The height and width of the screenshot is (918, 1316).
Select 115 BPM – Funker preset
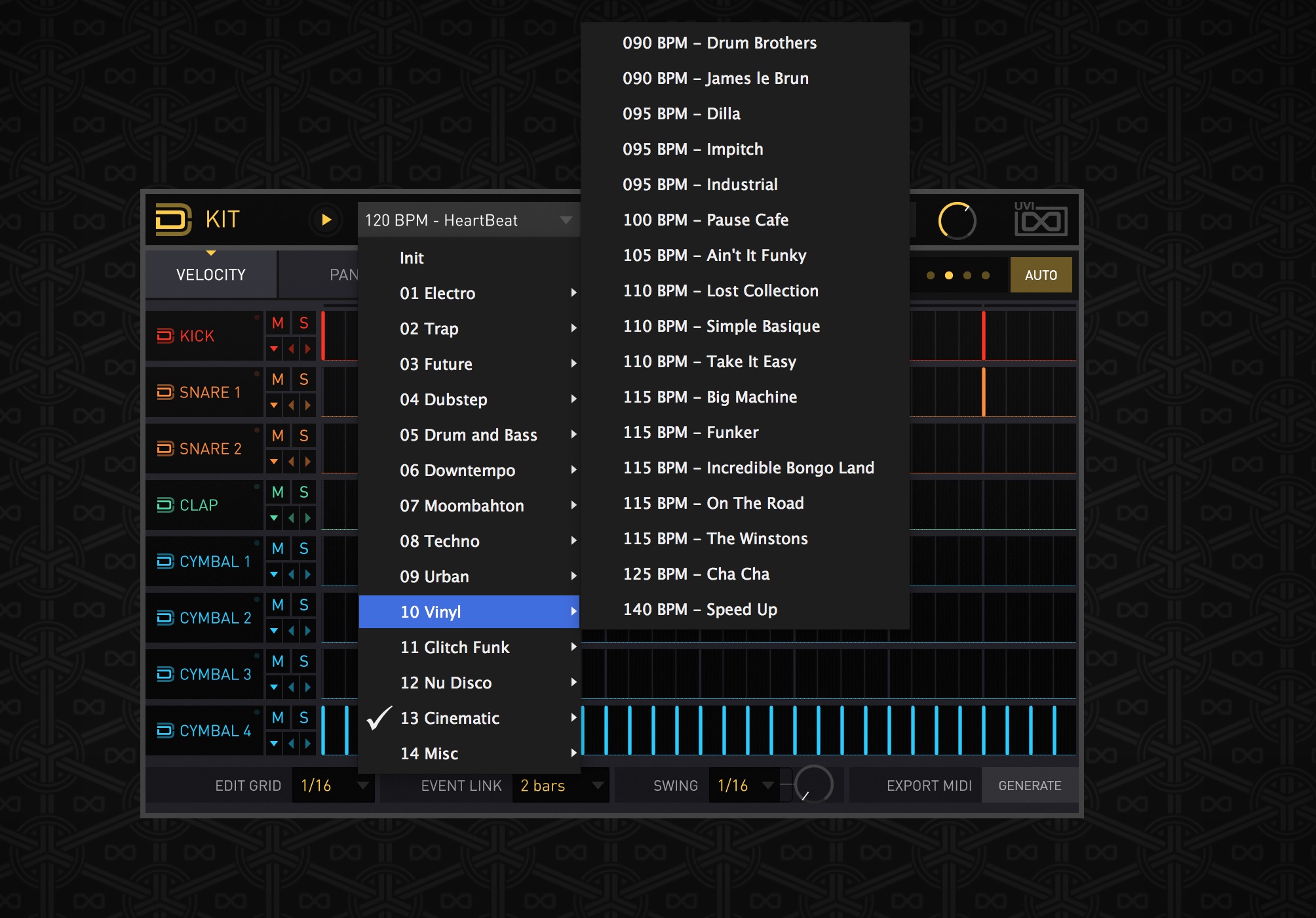click(745, 432)
